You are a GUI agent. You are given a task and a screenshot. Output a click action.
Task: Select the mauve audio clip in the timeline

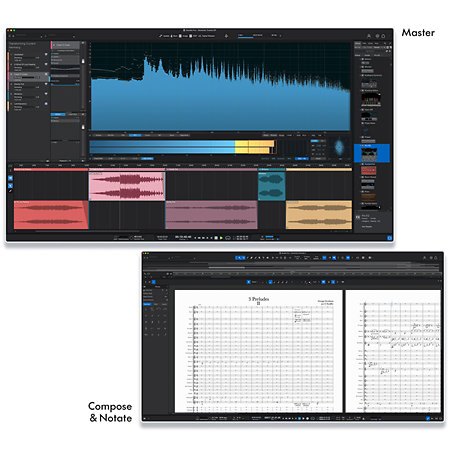[211, 215]
